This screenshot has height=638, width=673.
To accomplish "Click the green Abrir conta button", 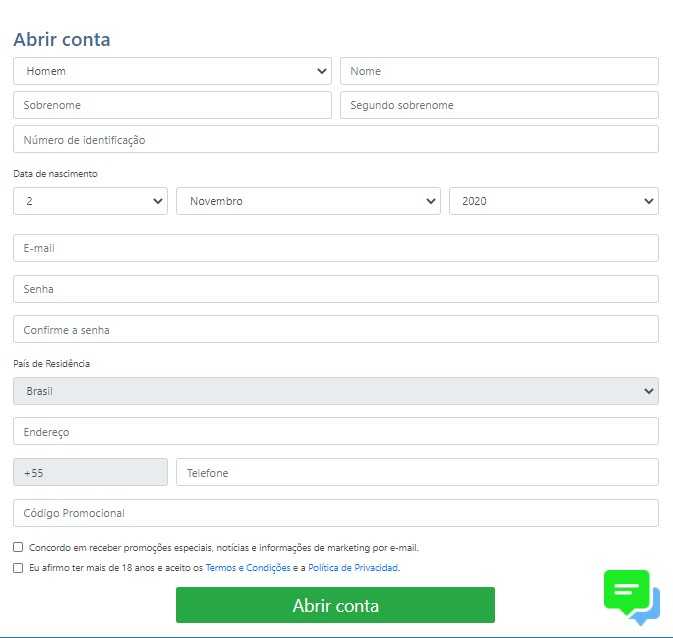I will tap(335, 605).
